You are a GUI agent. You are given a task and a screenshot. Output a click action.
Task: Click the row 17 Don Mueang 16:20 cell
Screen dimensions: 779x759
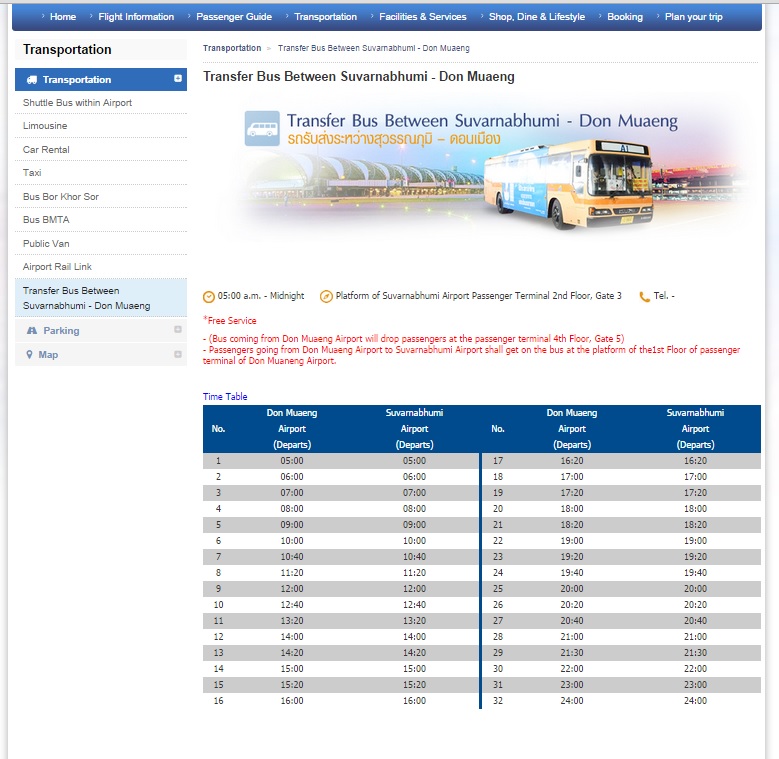point(572,460)
